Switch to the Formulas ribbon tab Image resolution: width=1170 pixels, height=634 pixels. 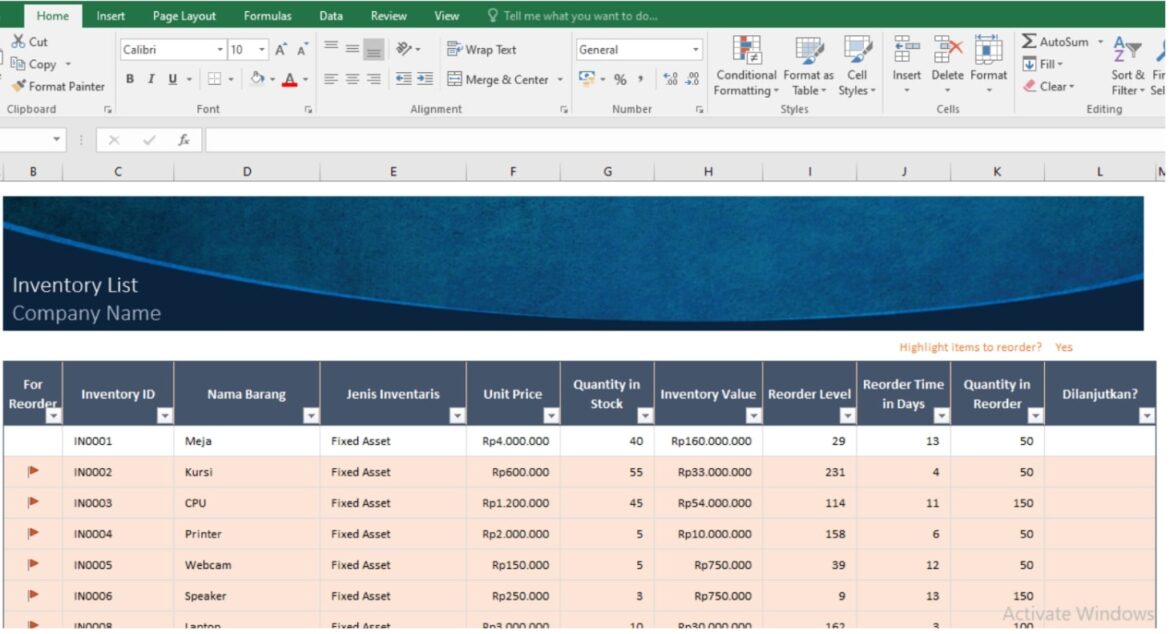[x=267, y=15]
